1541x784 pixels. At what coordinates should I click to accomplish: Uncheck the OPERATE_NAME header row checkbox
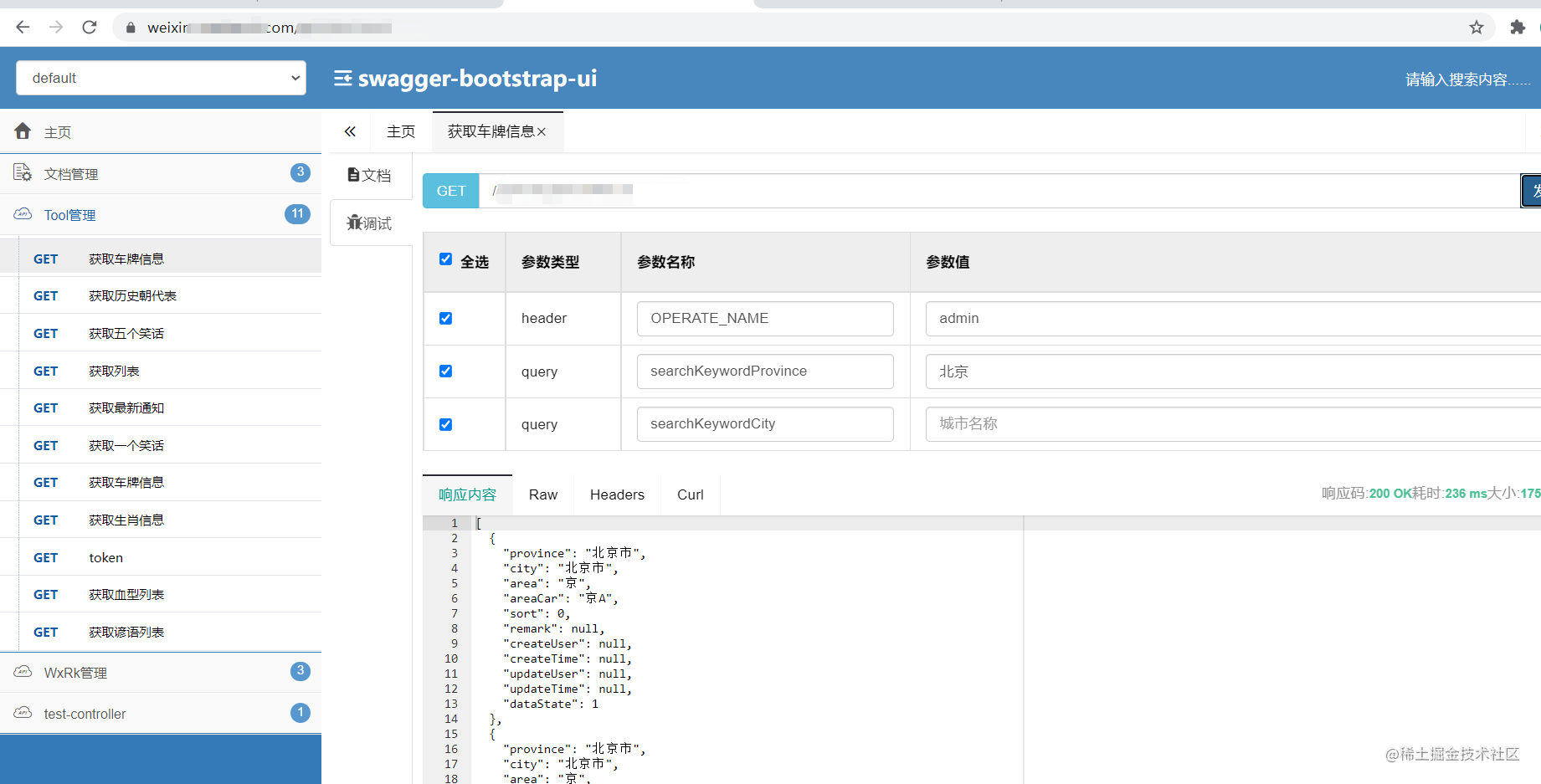click(445, 318)
